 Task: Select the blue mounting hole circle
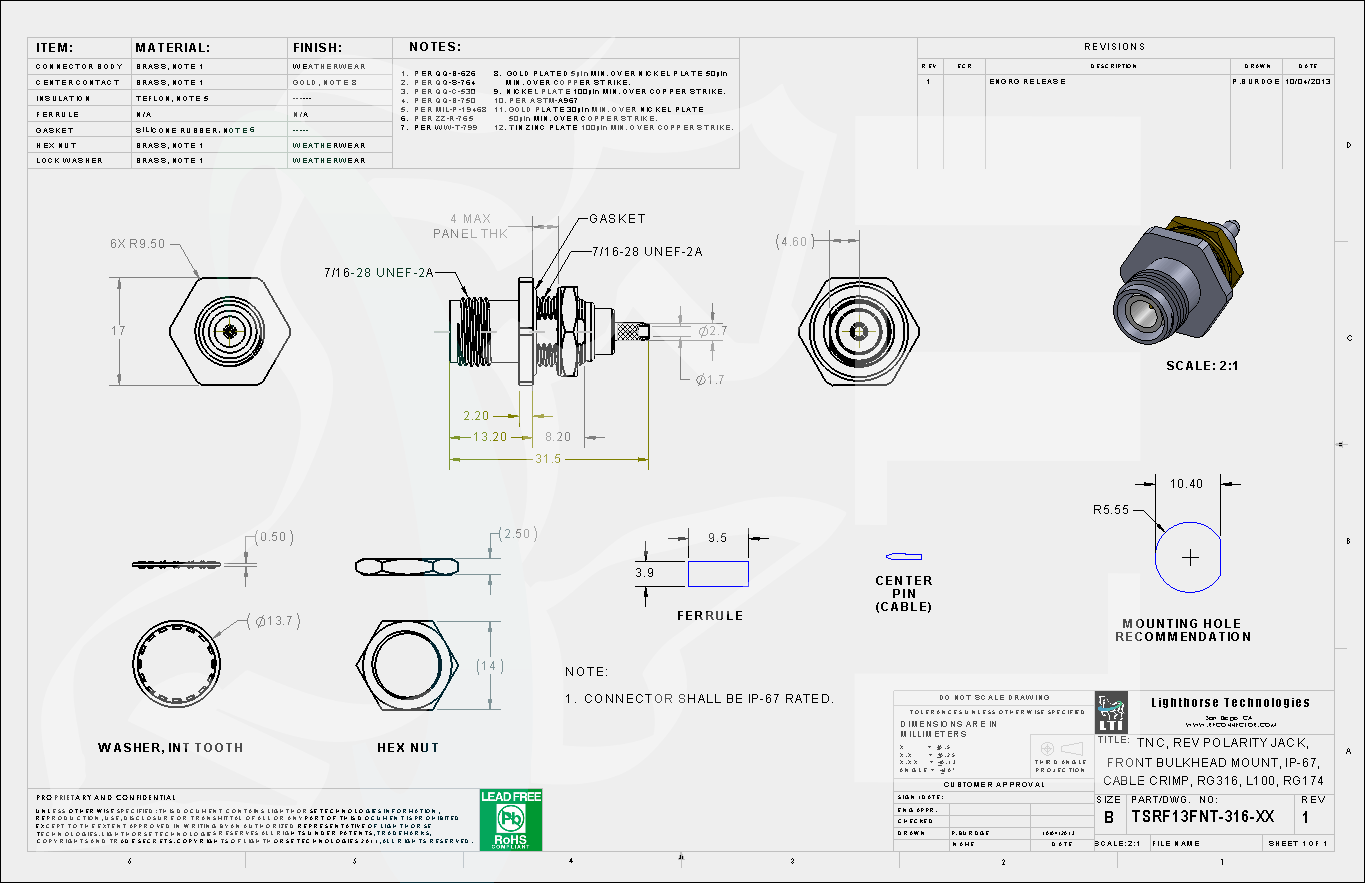(x=1189, y=557)
